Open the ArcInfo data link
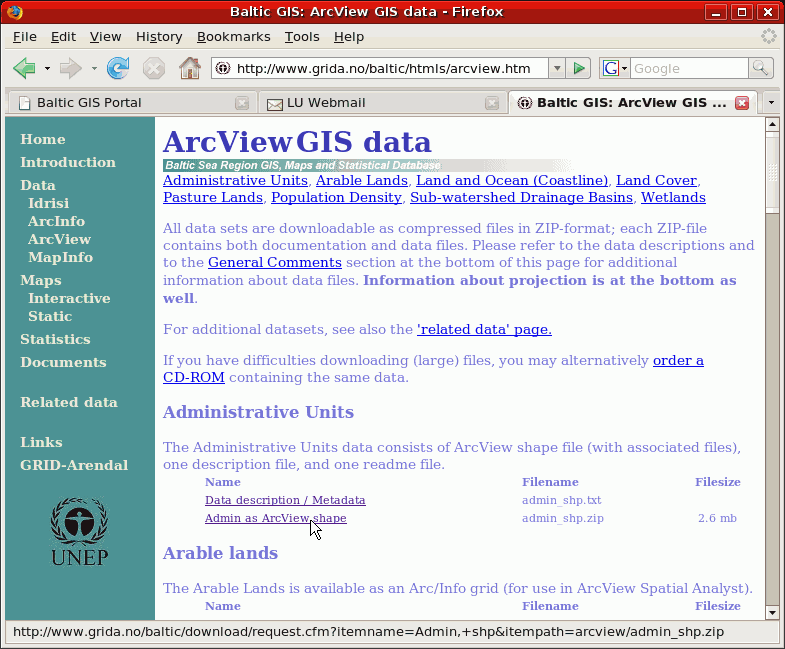 click(57, 221)
